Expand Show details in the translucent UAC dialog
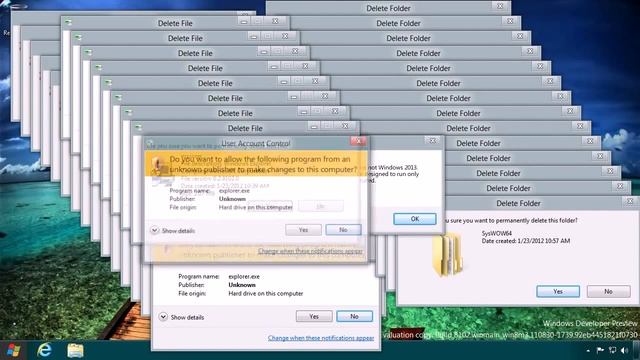This screenshot has height=360, width=640. (173, 231)
